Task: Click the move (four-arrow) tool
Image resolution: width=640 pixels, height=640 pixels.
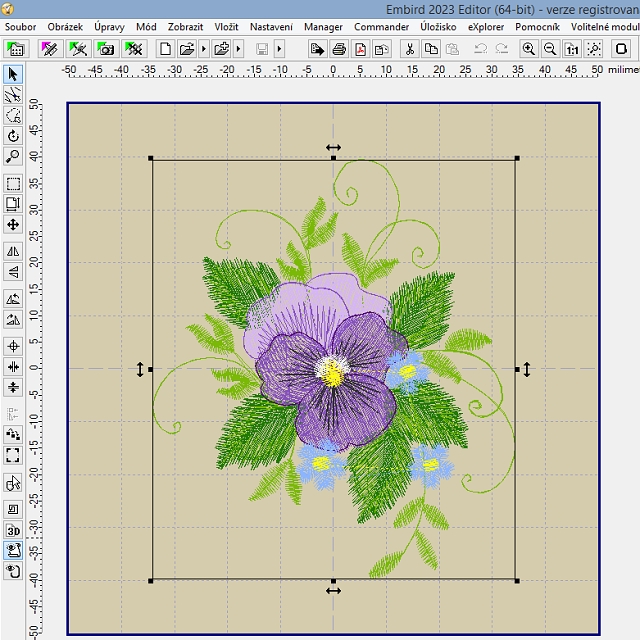Action: [13, 225]
